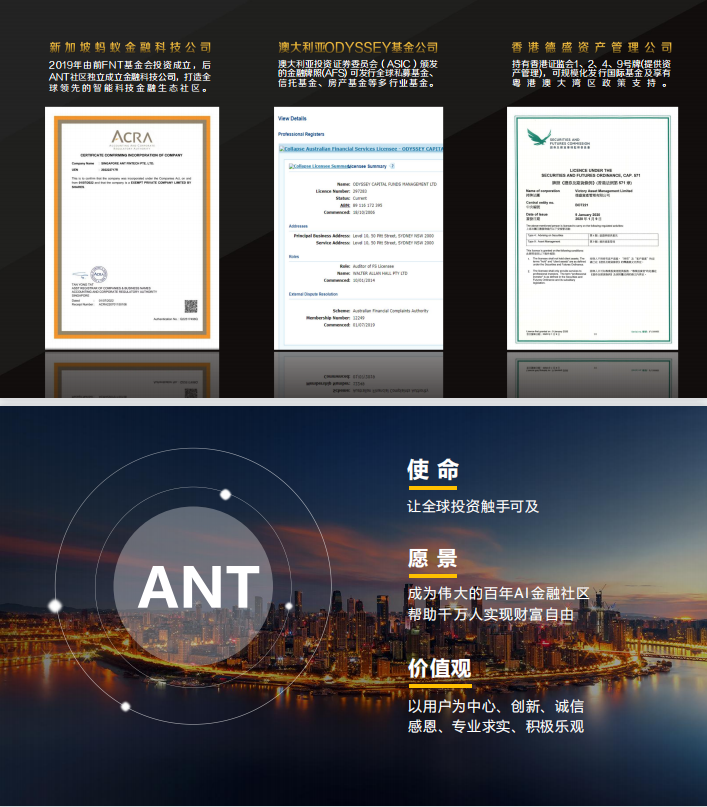The image size is (707, 807).
Task: Click the yellow bar under 使命 heading
Action: pos(432,489)
